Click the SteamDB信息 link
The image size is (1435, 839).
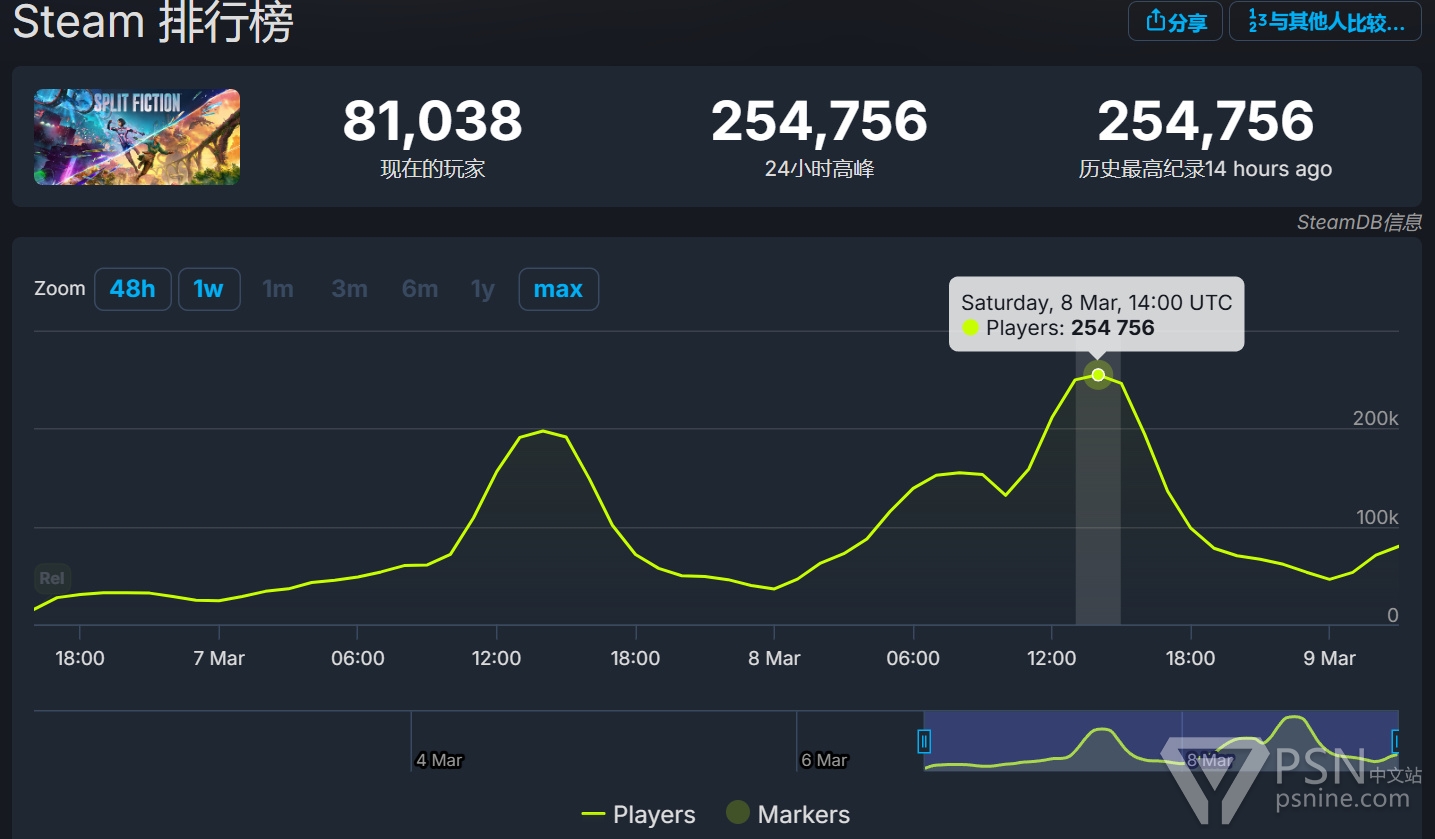(1359, 222)
